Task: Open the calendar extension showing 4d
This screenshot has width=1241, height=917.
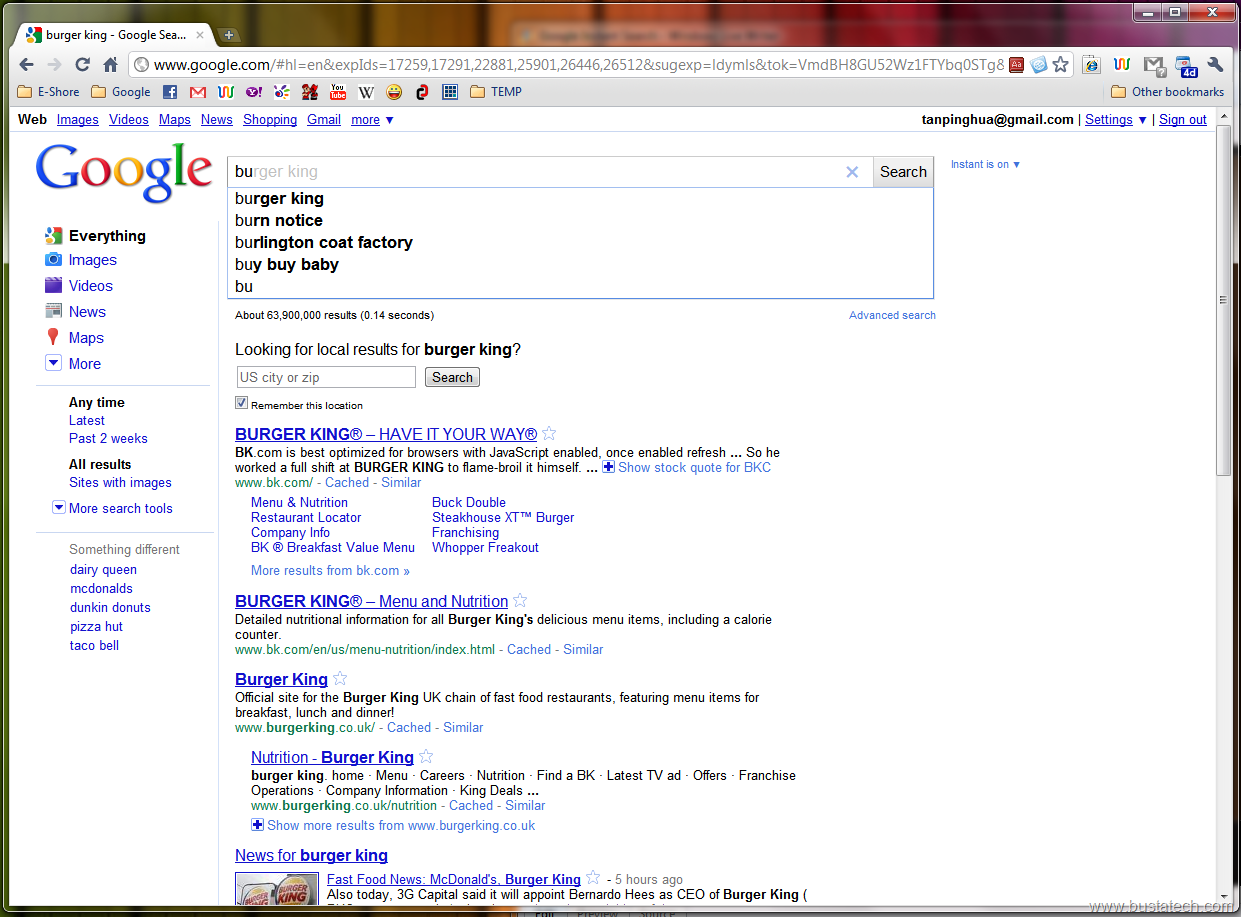Action: point(1186,65)
